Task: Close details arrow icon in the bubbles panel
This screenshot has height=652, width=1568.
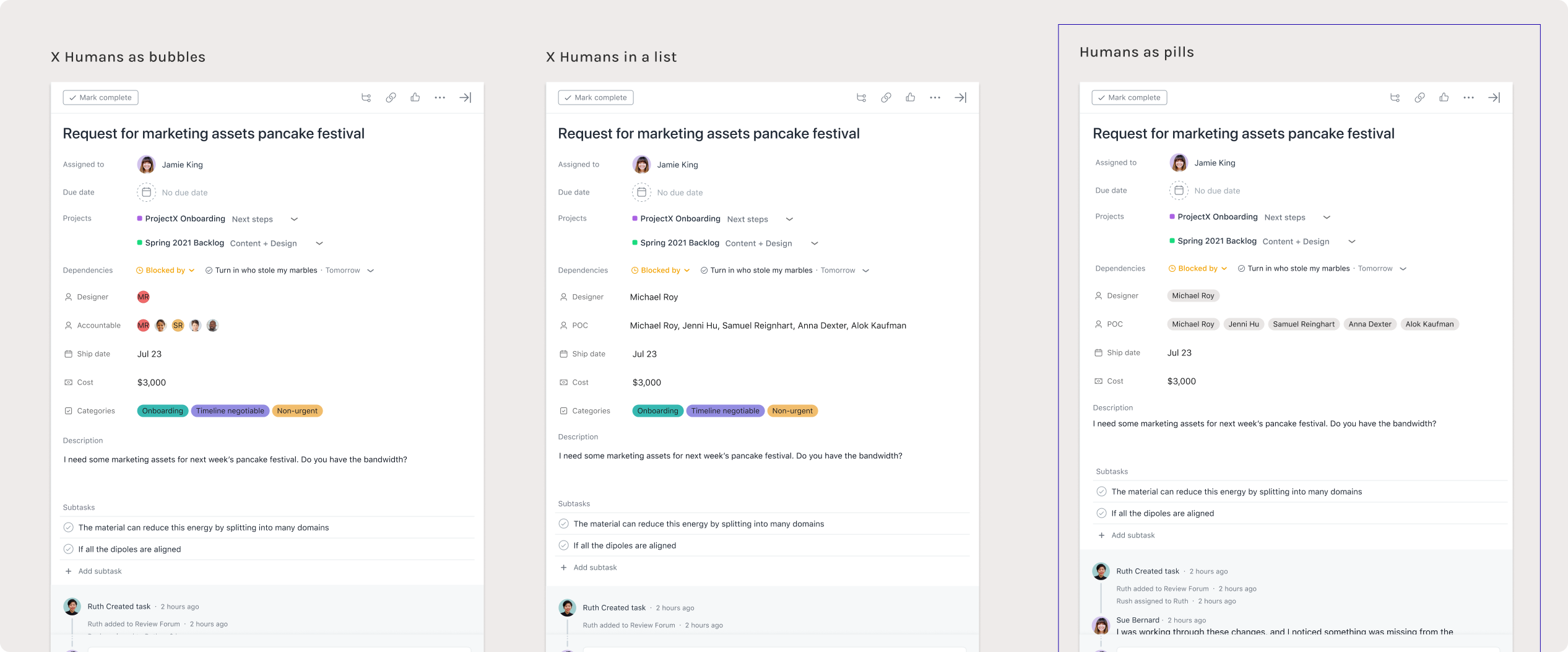Action: coord(465,97)
